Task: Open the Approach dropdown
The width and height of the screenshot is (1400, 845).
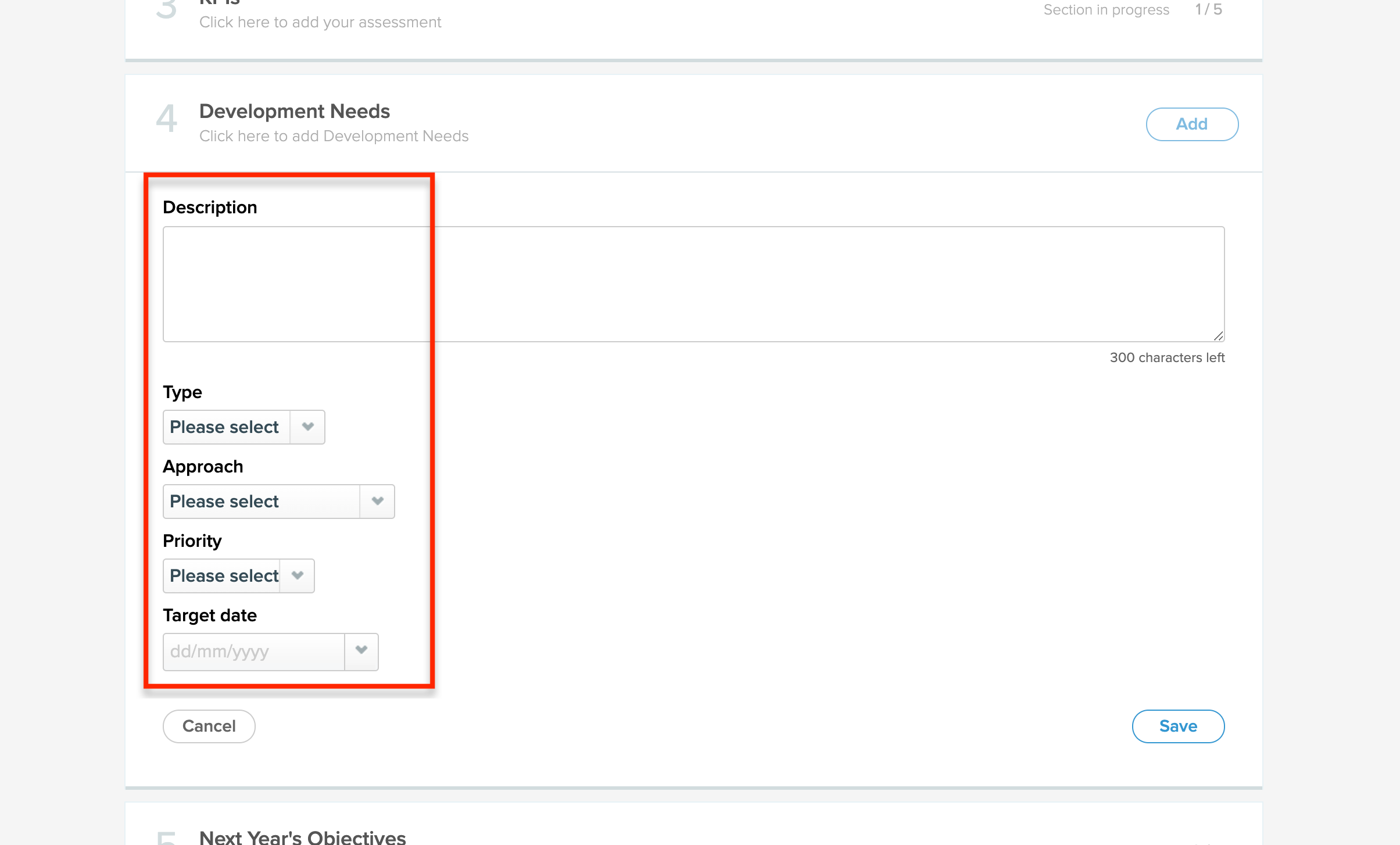Action: click(x=279, y=502)
